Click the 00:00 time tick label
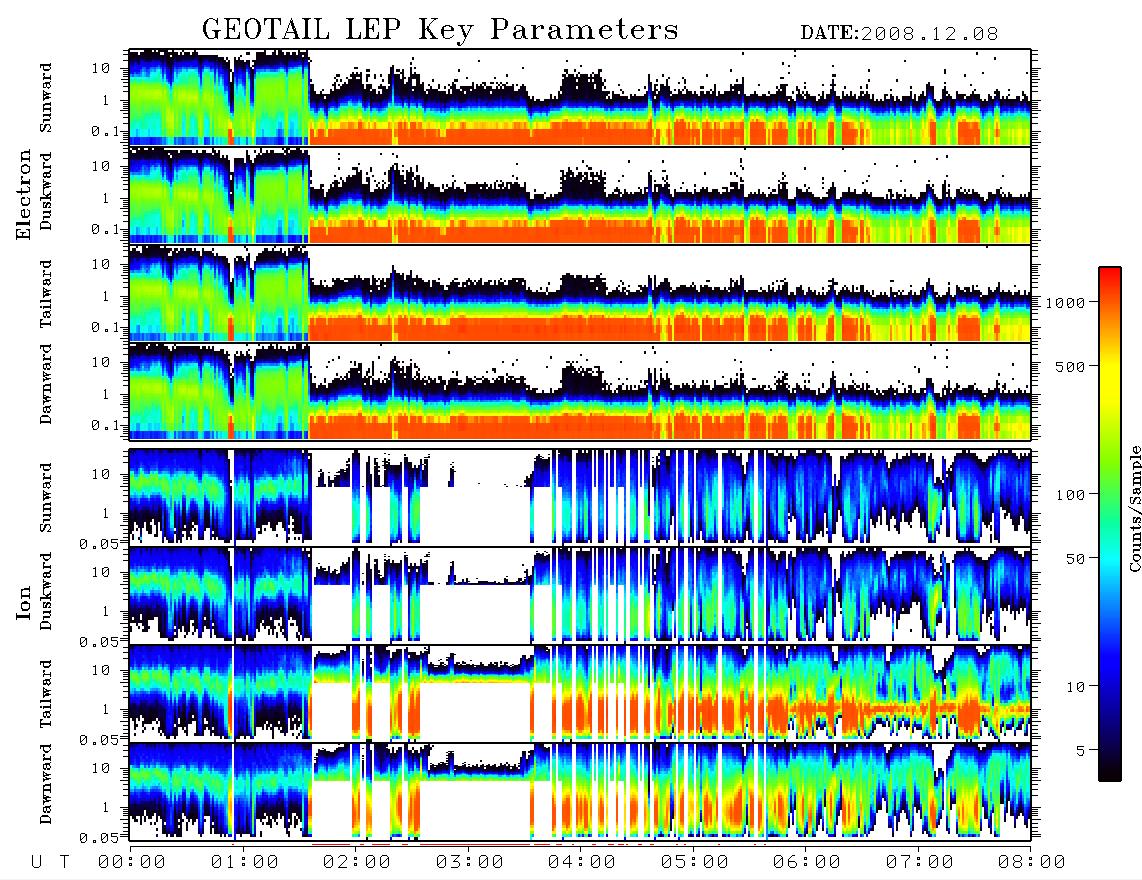 pos(132,862)
